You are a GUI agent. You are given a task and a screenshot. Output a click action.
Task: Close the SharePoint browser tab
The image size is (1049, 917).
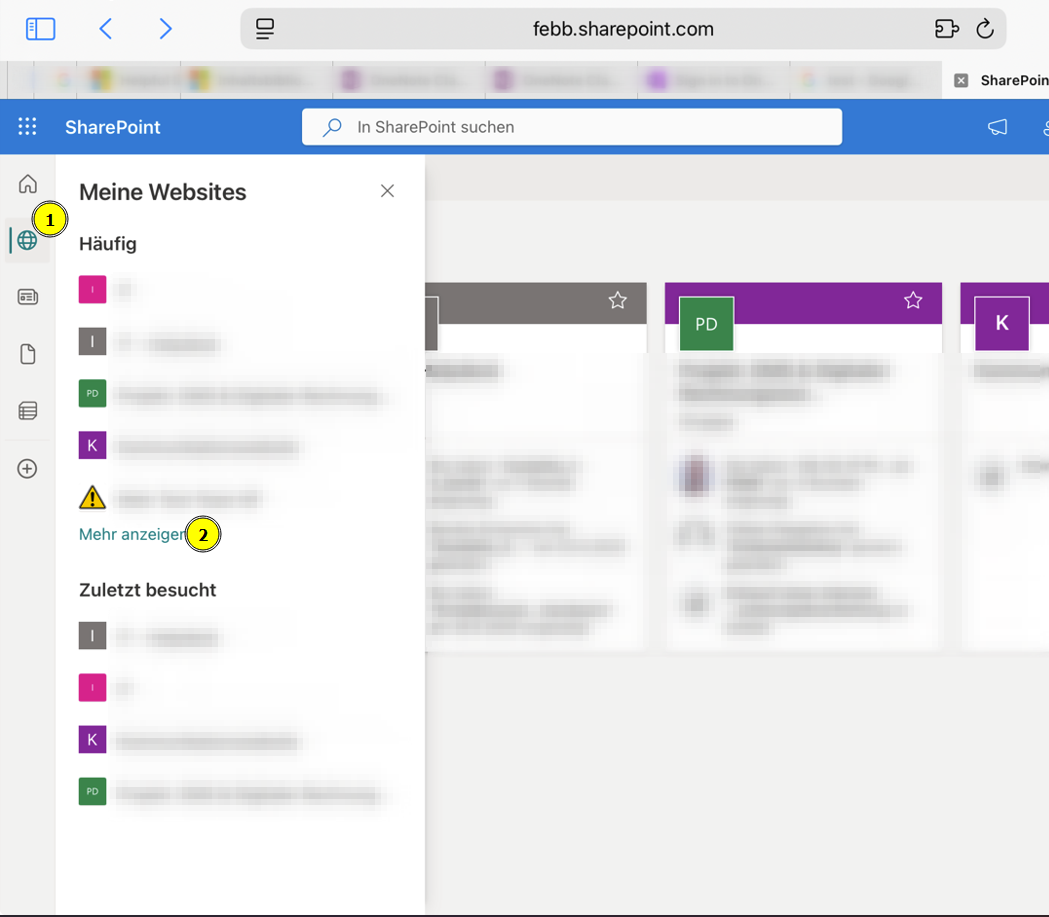961,80
